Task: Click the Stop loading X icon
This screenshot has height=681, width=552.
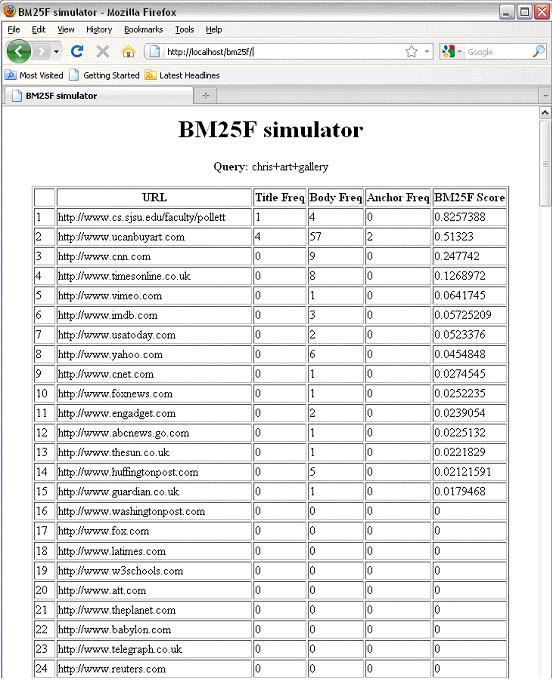Action: (103, 52)
